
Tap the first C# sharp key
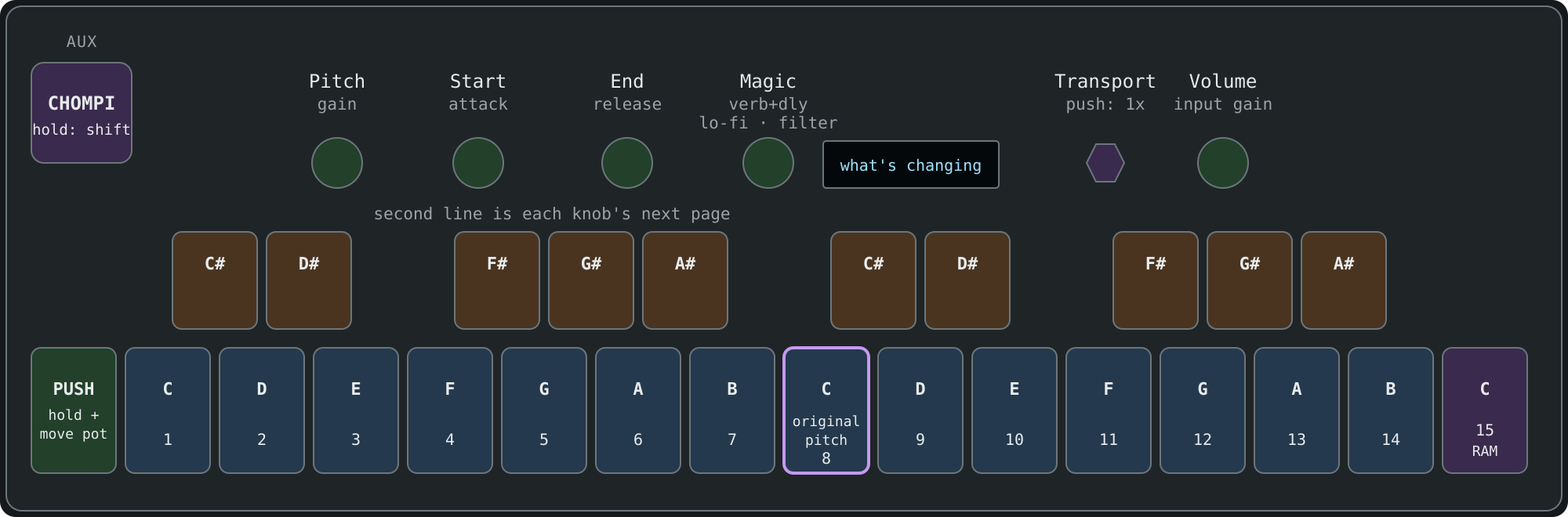pos(215,280)
